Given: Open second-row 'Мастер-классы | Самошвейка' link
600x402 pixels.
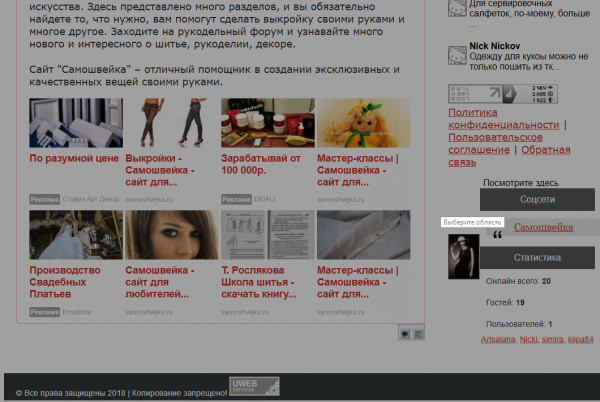Looking at the screenshot, I should click(358, 282).
